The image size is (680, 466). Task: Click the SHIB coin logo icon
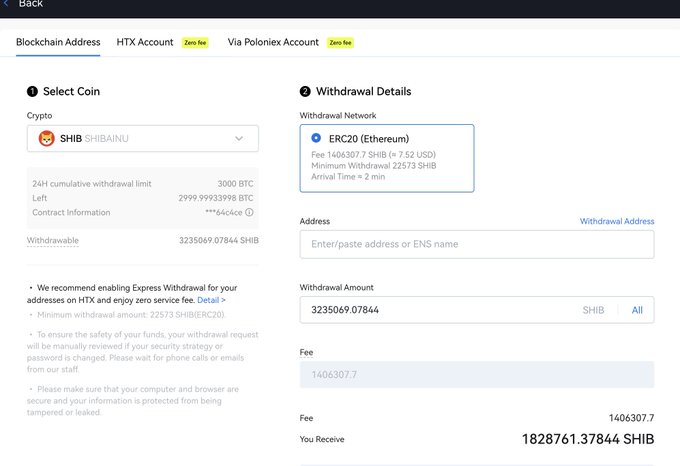click(x=46, y=139)
